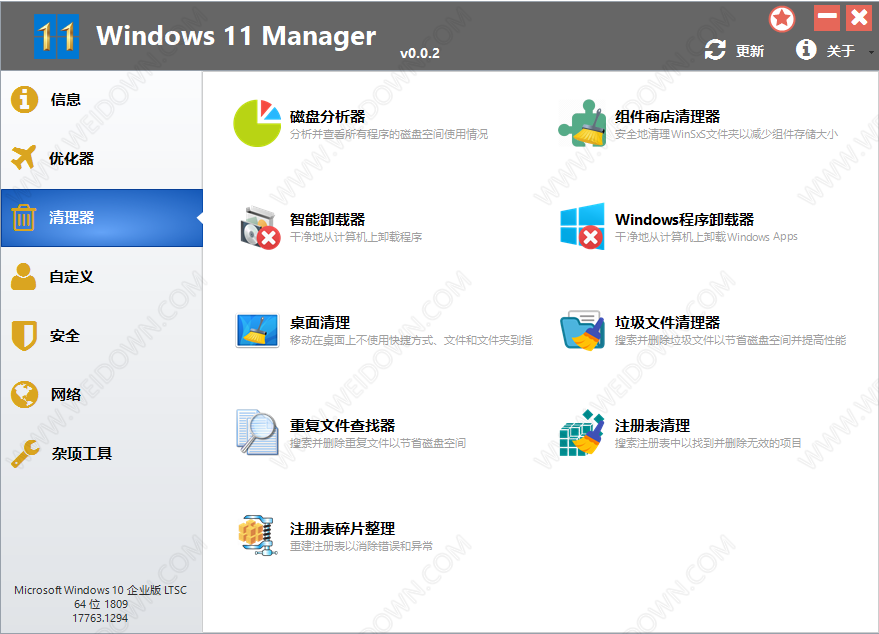
Task: Open the 垃圾文件清理器 junk folder icon
Action: tap(582, 330)
